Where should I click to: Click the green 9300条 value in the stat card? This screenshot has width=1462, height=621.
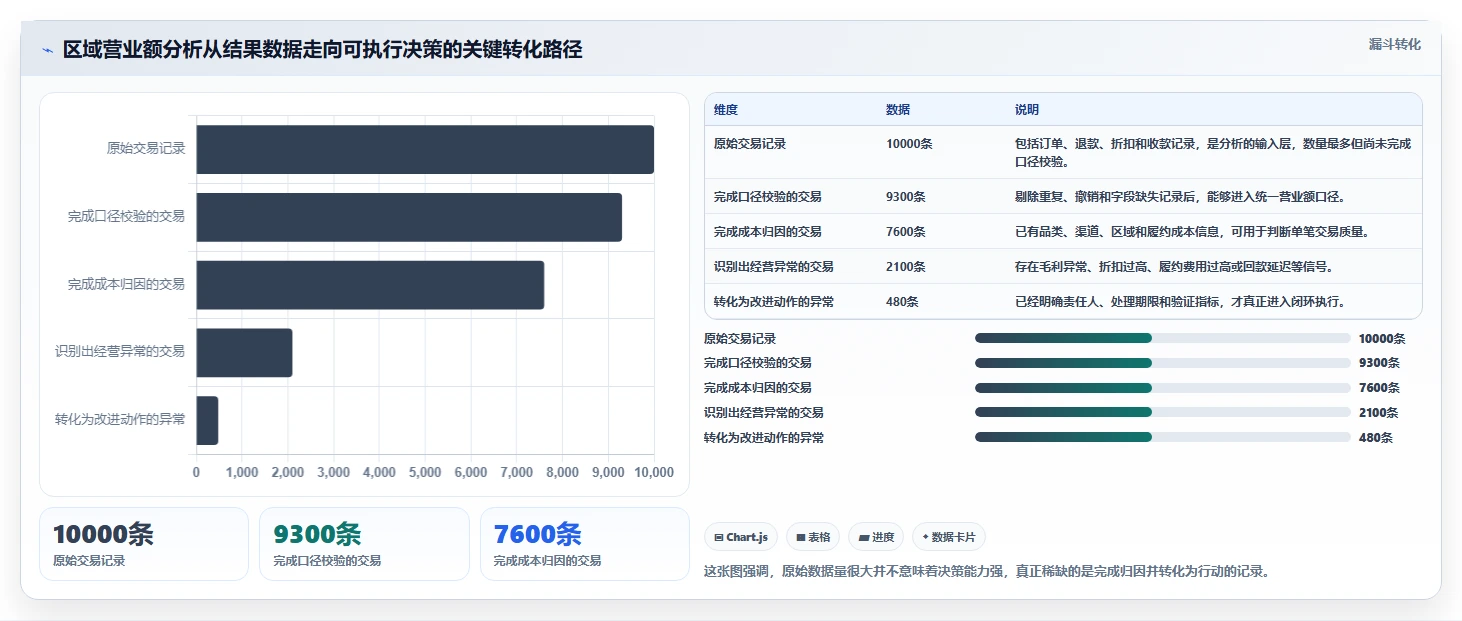point(317,535)
